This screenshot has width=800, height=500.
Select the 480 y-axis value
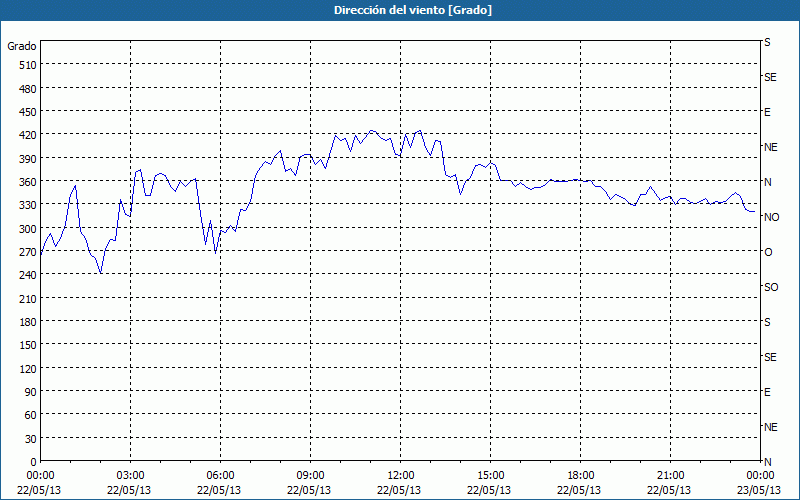pyautogui.click(x=29, y=89)
